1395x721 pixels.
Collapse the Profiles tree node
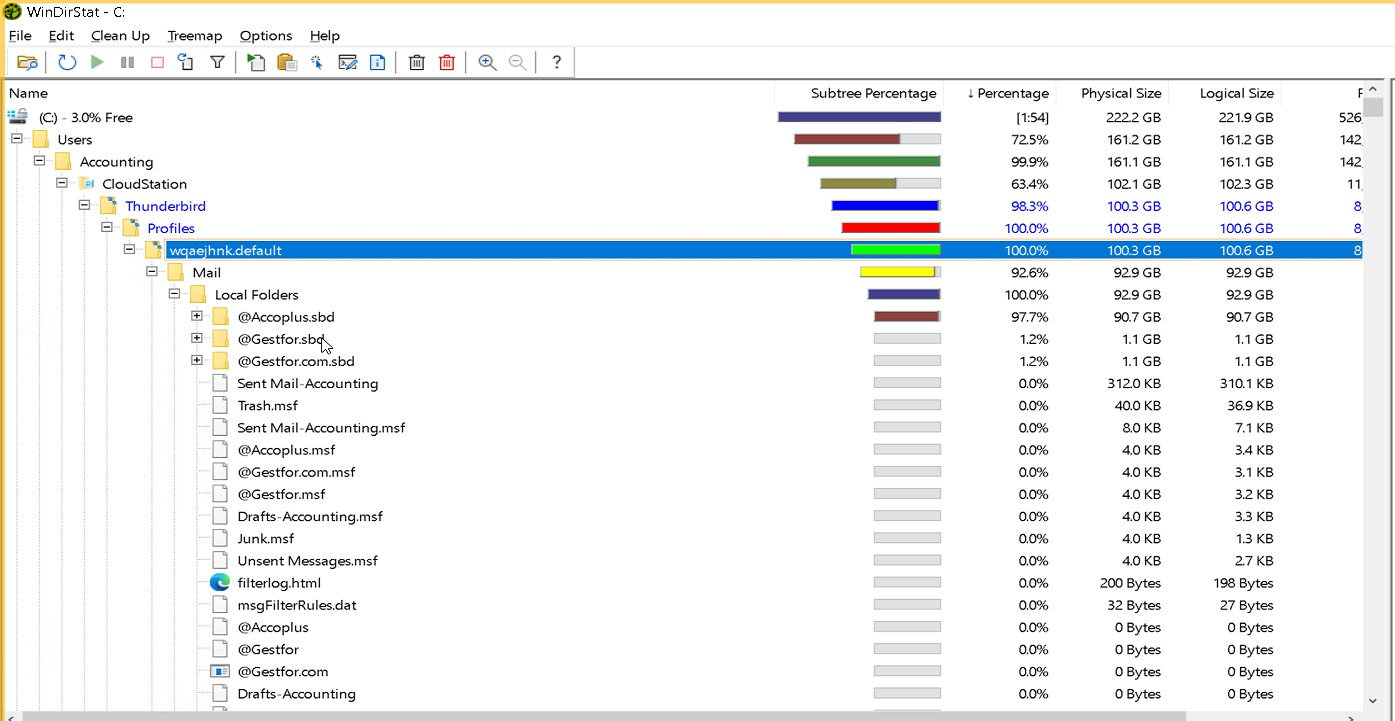click(107, 227)
